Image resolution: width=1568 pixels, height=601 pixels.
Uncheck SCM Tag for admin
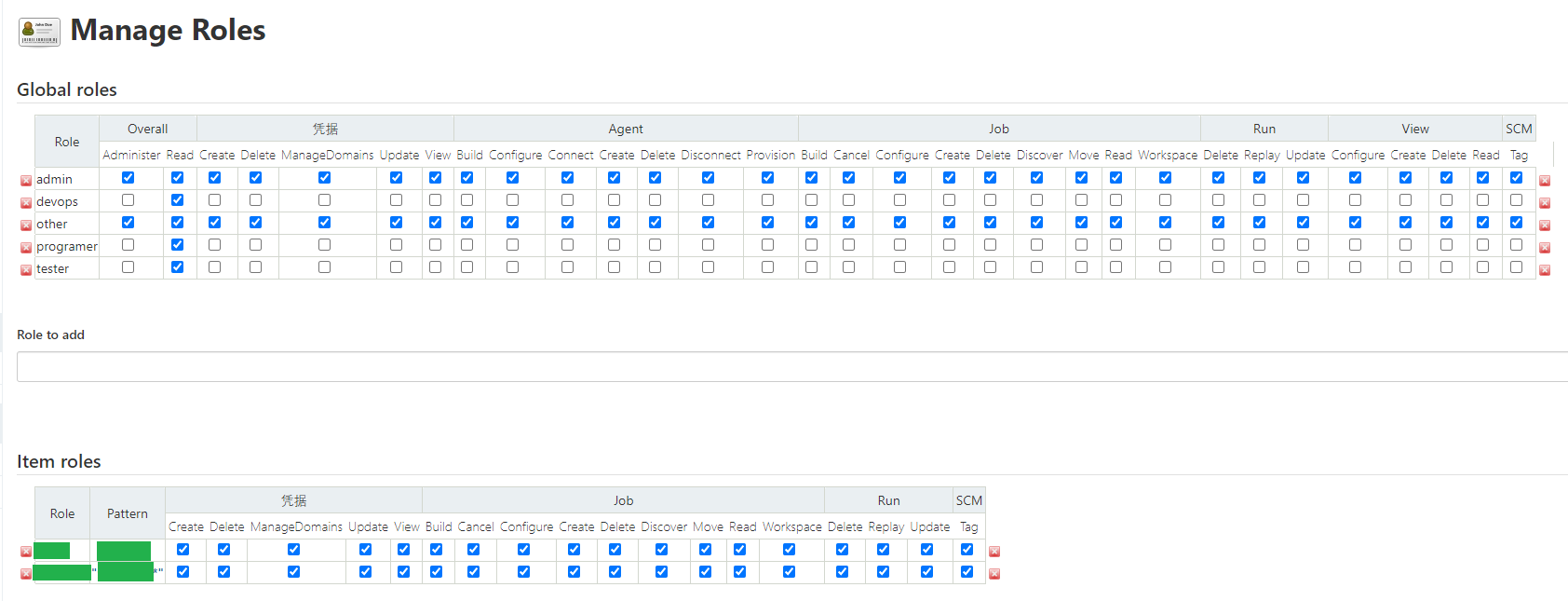1517,177
